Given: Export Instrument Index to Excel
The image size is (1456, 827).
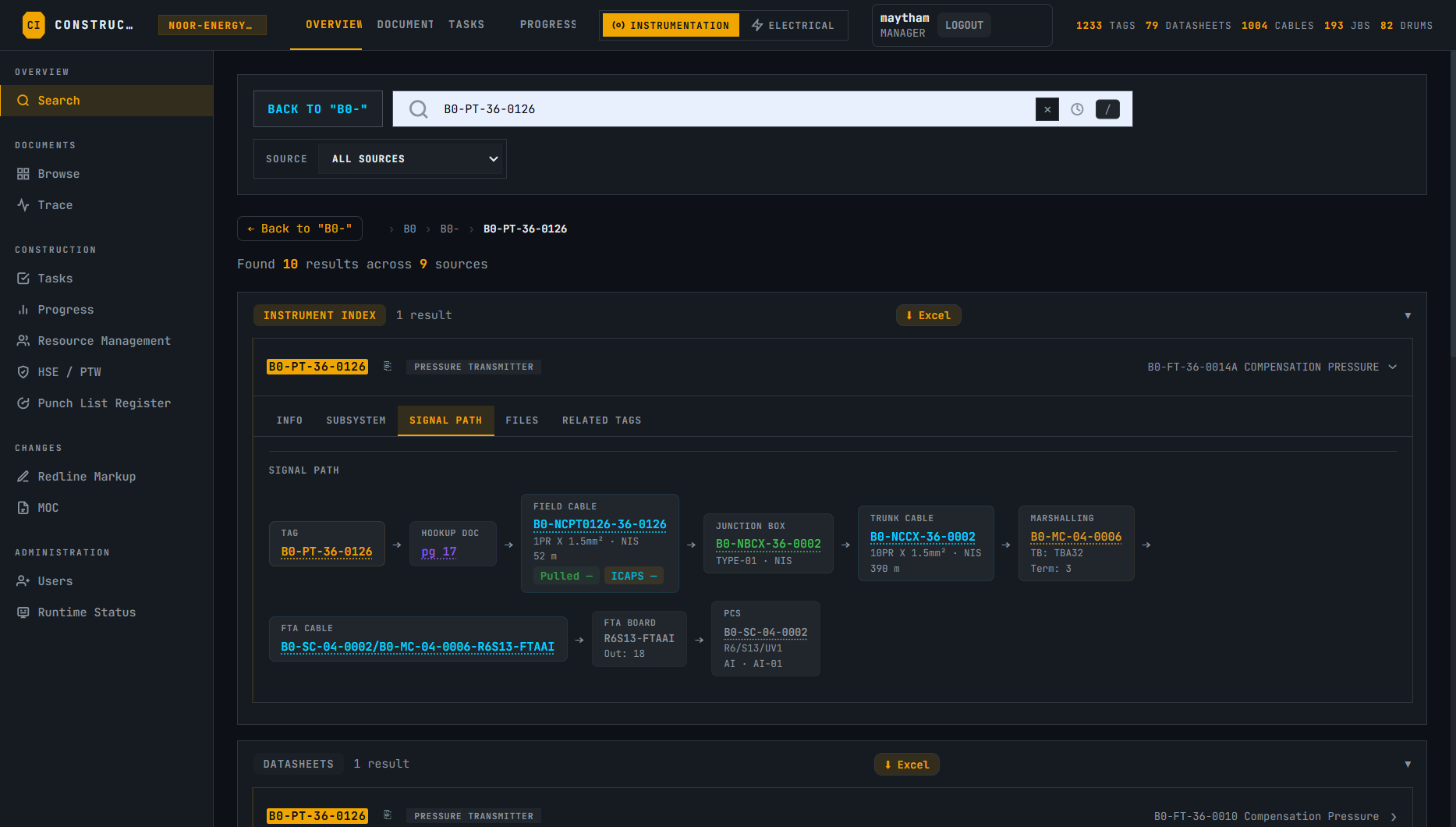Looking at the screenshot, I should click(x=928, y=315).
